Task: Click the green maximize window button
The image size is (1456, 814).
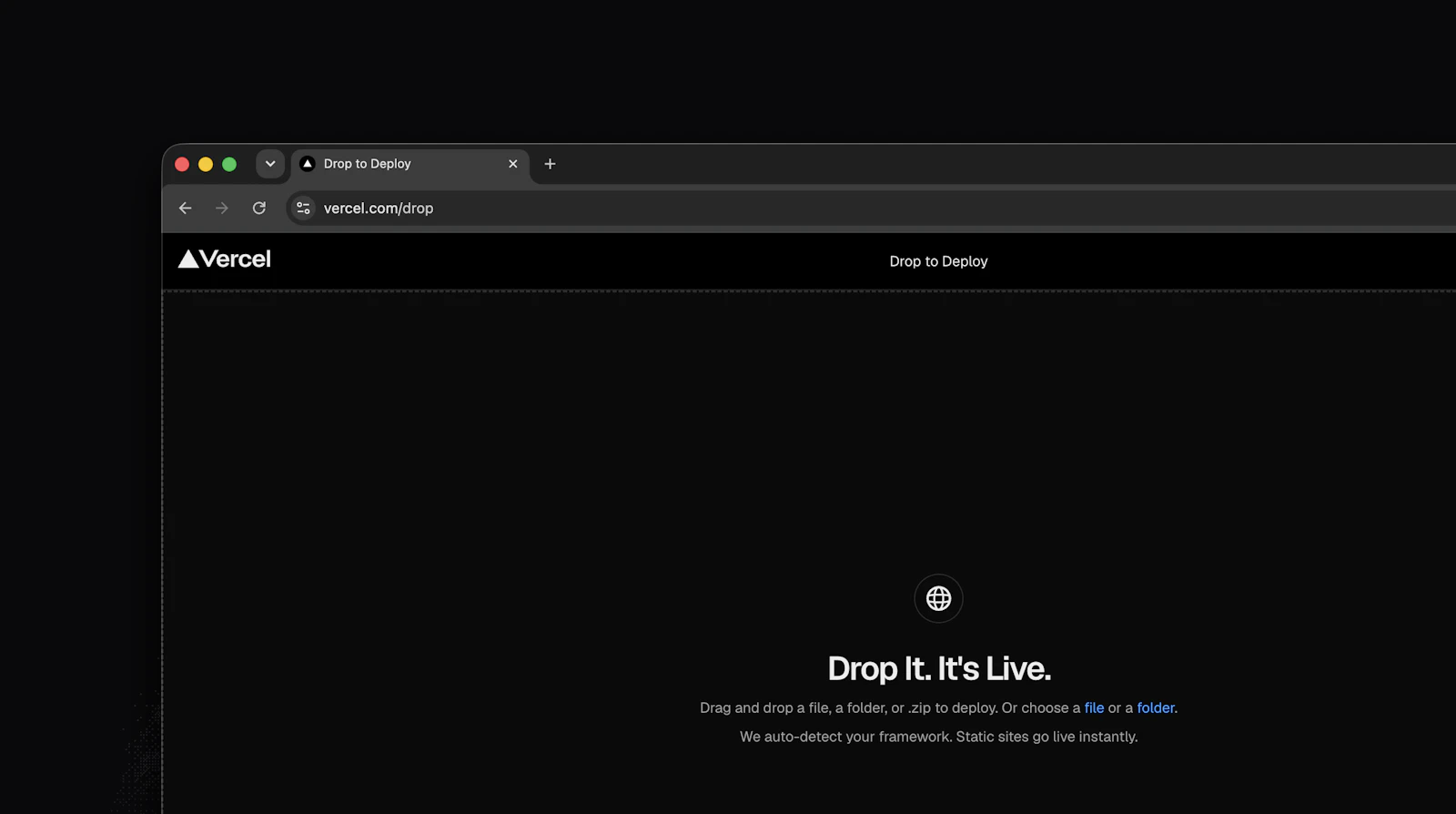Action: [229, 164]
